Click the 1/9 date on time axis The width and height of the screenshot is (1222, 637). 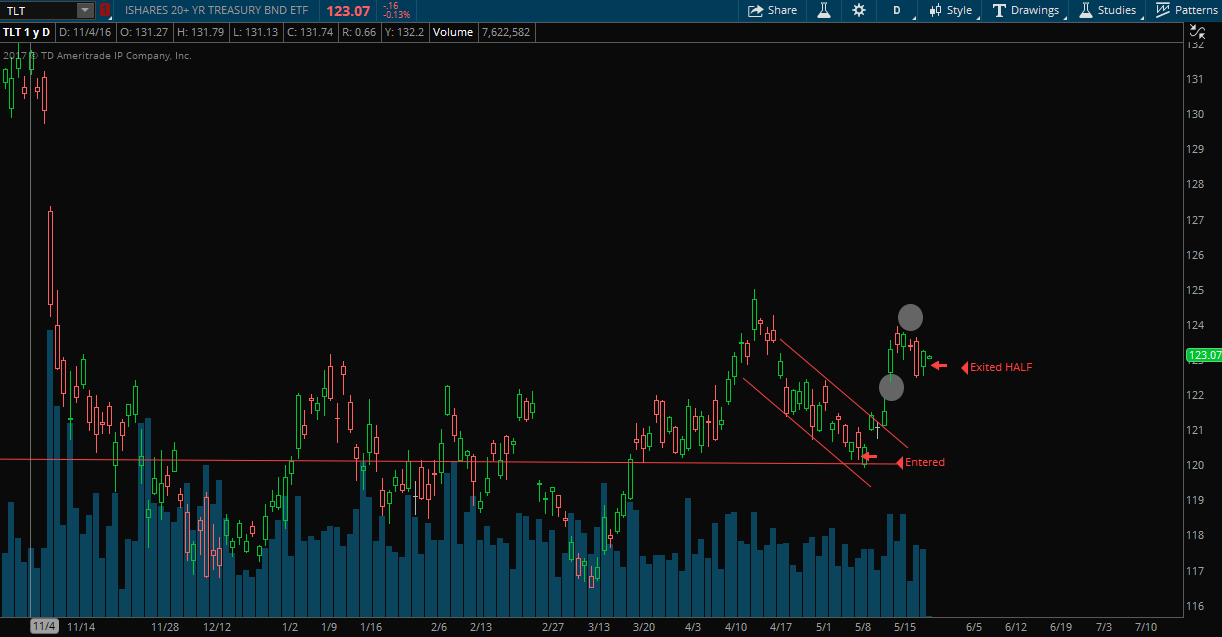(329, 627)
